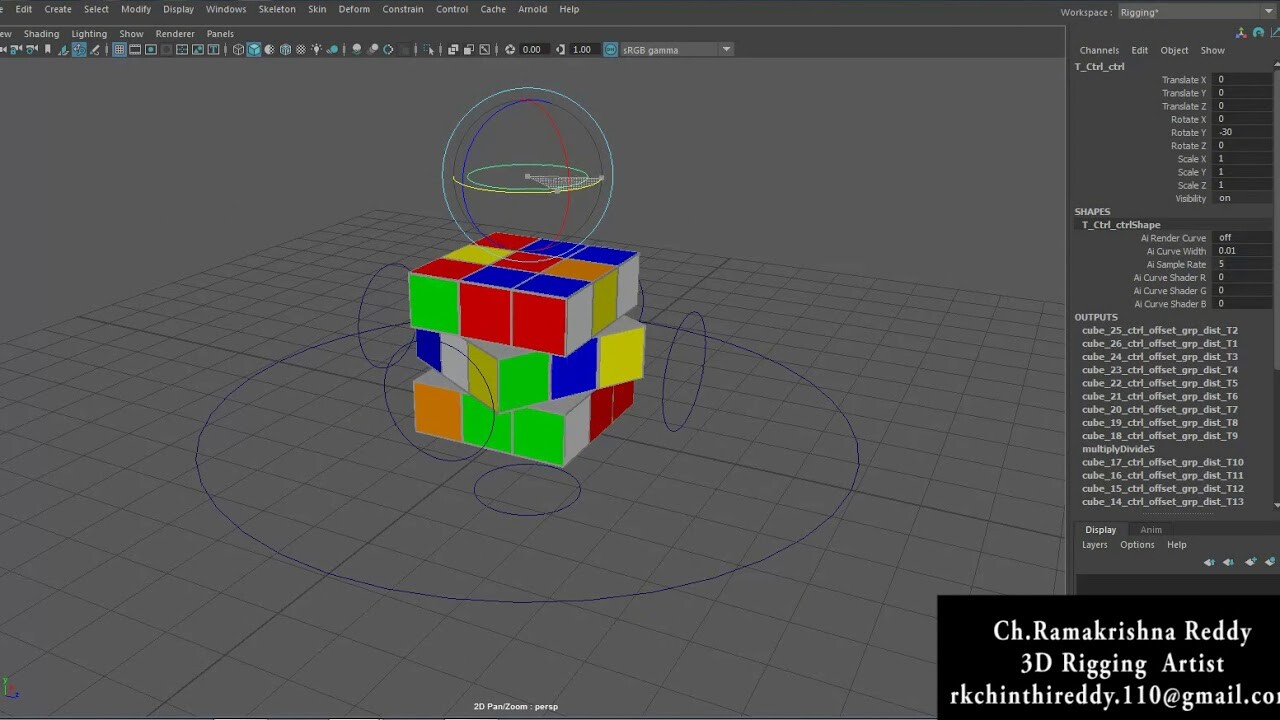Open the sRGB gamma color management dropdown
The width and height of the screenshot is (1280, 720).
tap(724, 49)
